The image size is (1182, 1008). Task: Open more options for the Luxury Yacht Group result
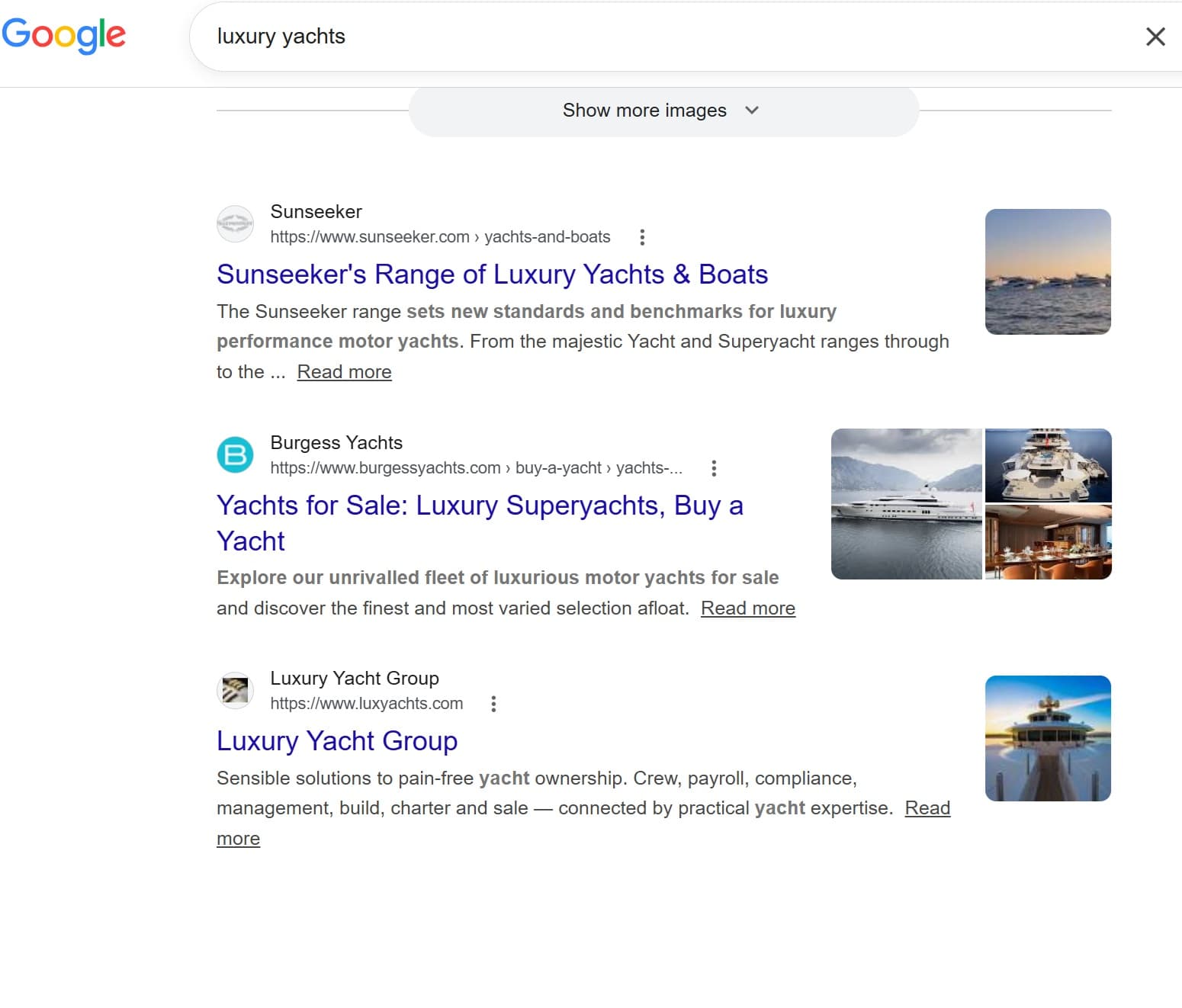point(493,704)
